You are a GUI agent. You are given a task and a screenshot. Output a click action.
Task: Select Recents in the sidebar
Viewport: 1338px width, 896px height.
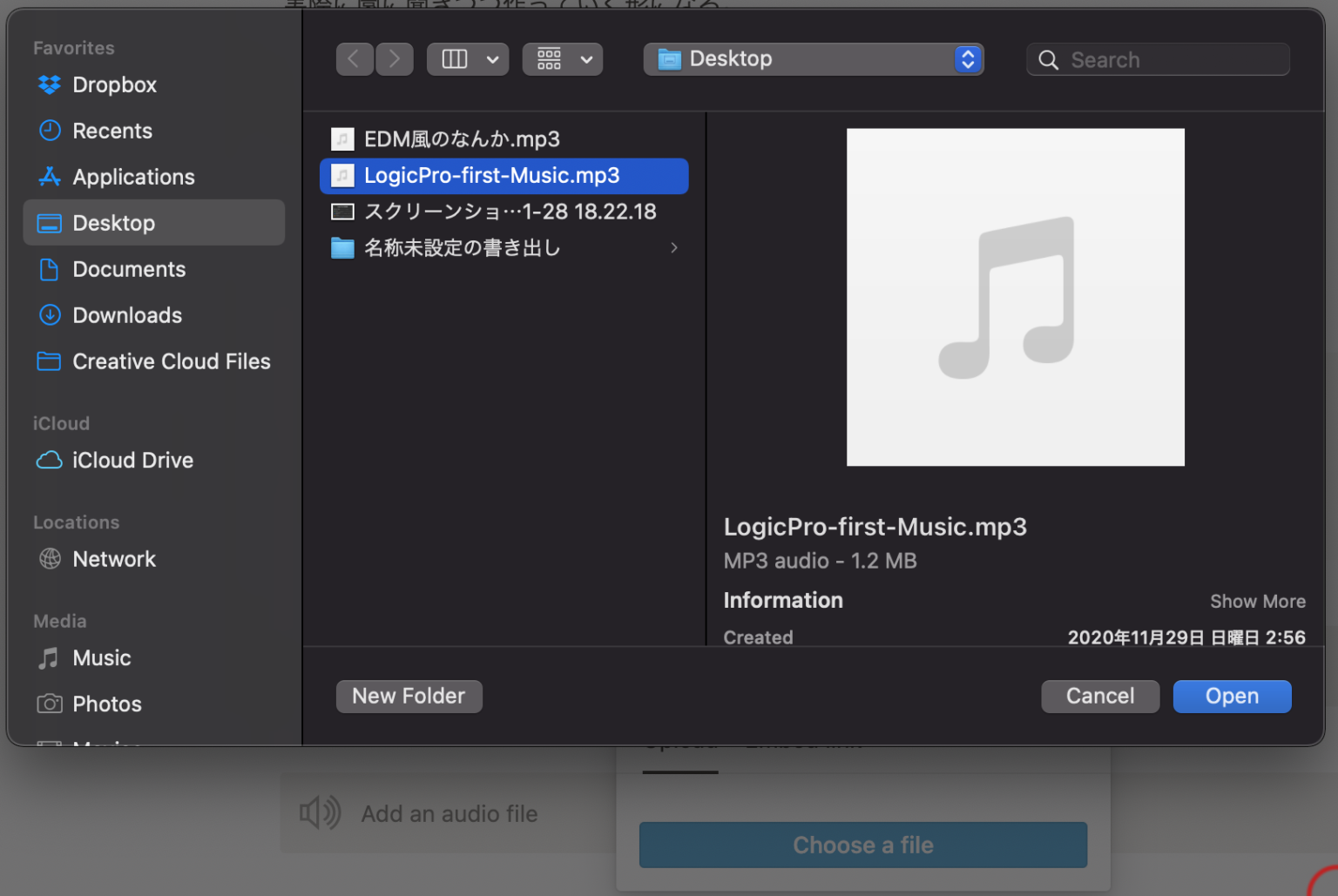pyautogui.click(x=111, y=131)
